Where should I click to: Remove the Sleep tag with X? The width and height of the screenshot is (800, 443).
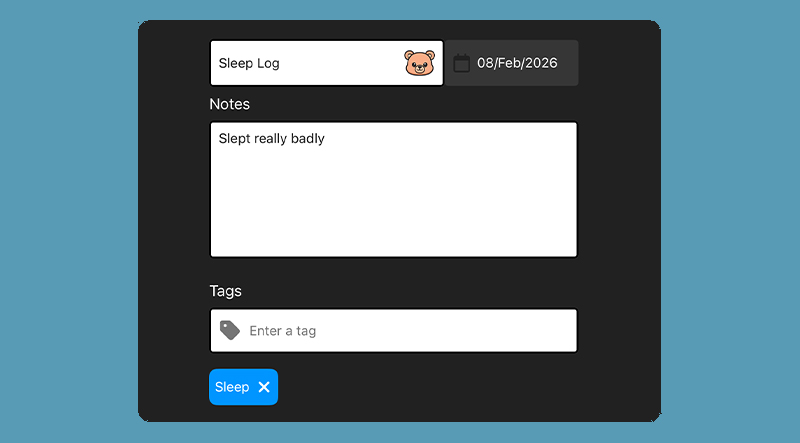tap(264, 387)
